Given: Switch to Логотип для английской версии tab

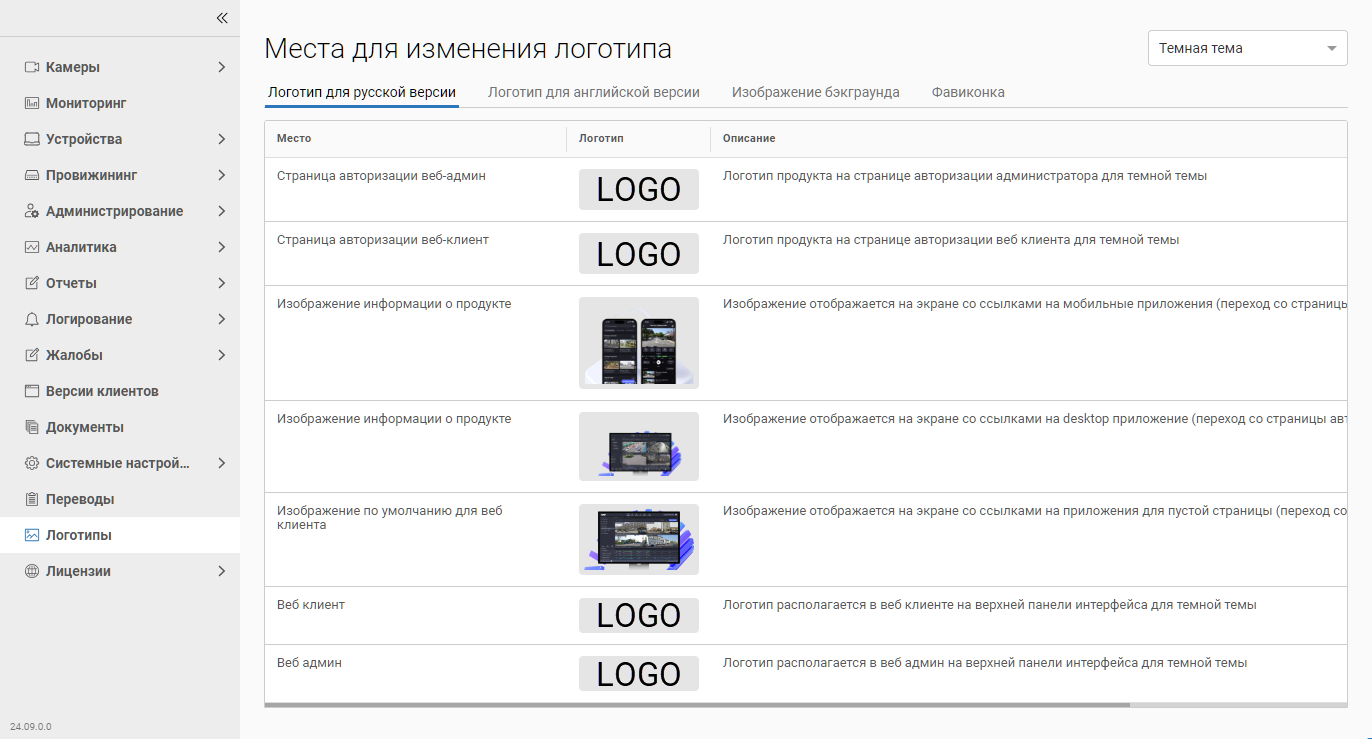Looking at the screenshot, I should [593, 92].
